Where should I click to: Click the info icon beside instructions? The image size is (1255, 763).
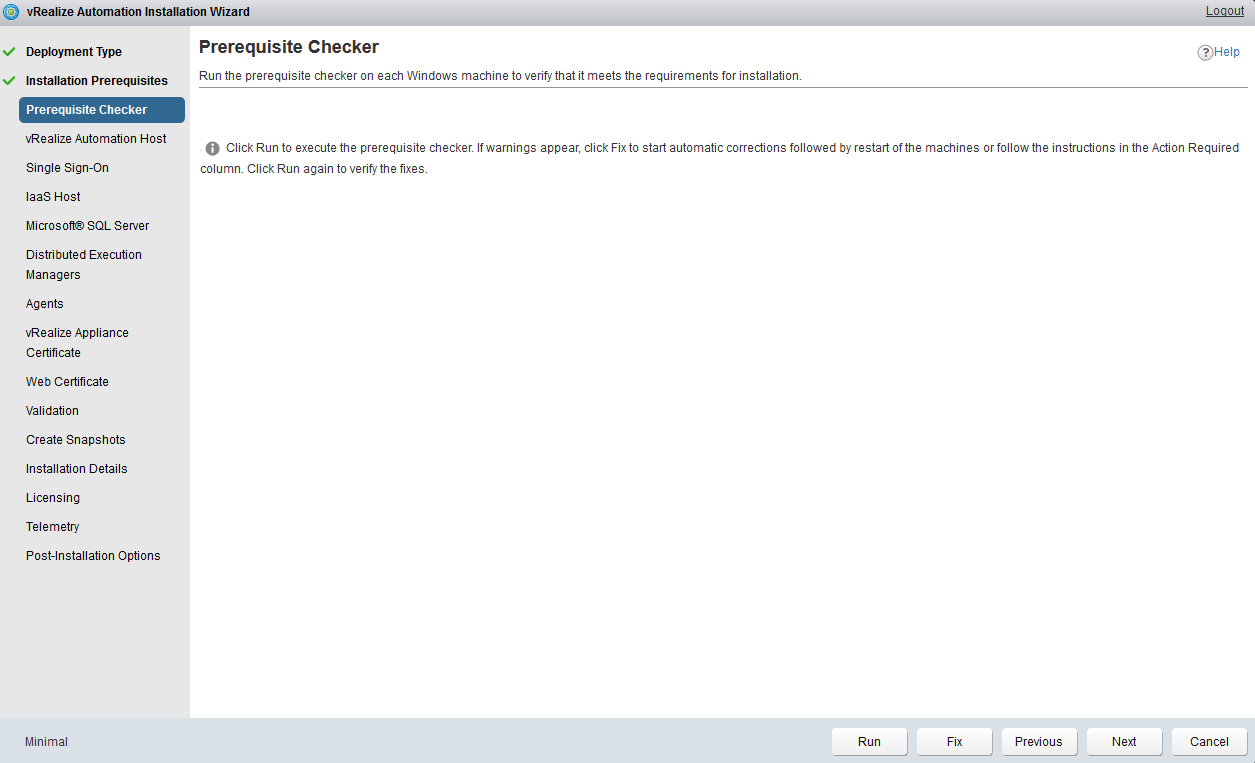click(212, 148)
